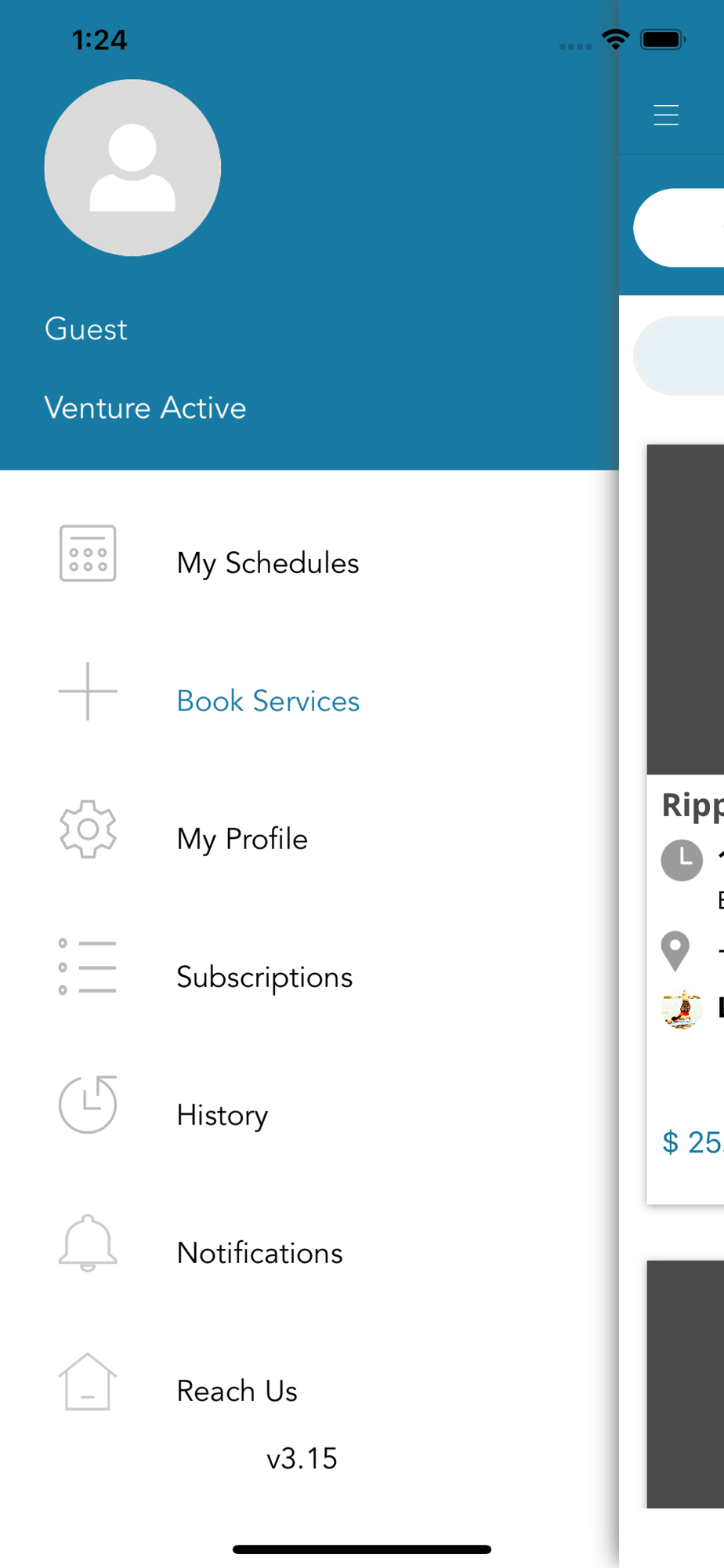Tap the Guest profile avatar
Screen dimensions: 724x1568
(132, 168)
